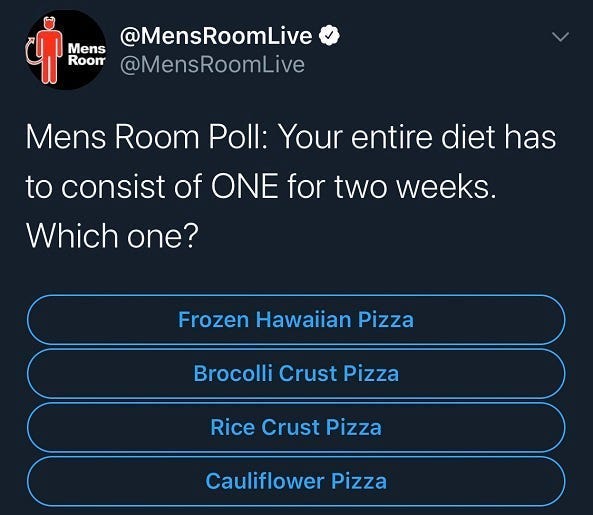Screen dimensions: 593x515
Task: Click the word Cauliflower in last option
Action: tap(265, 481)
